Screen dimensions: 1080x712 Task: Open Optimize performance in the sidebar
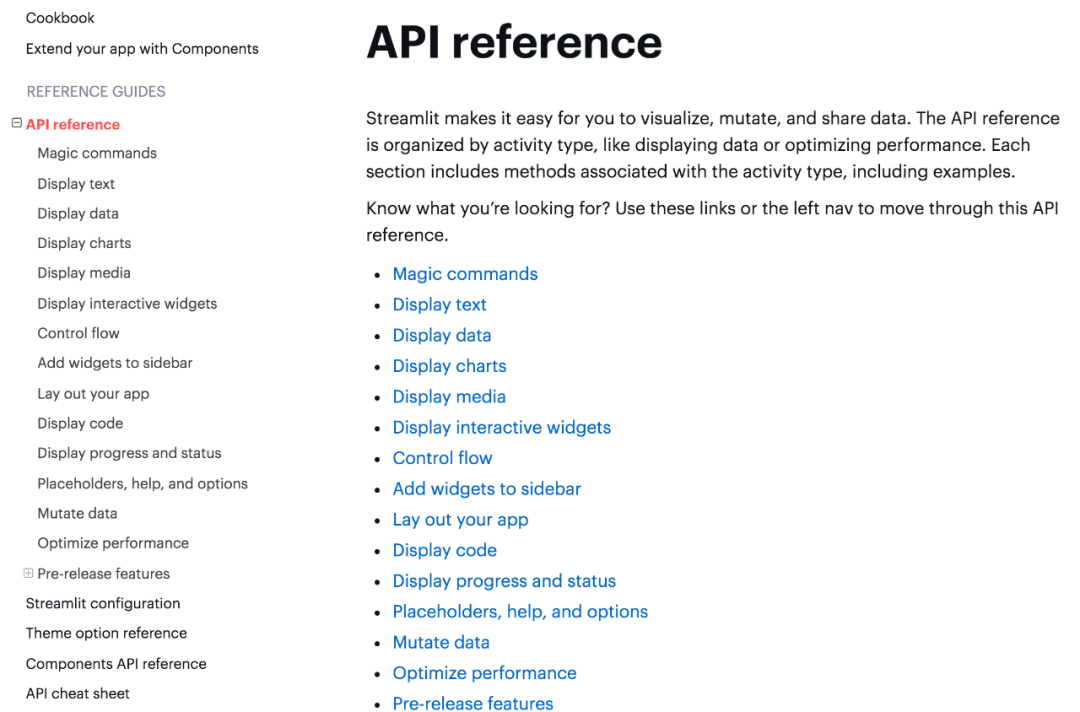pyautogui.click(x=113, y=543)
